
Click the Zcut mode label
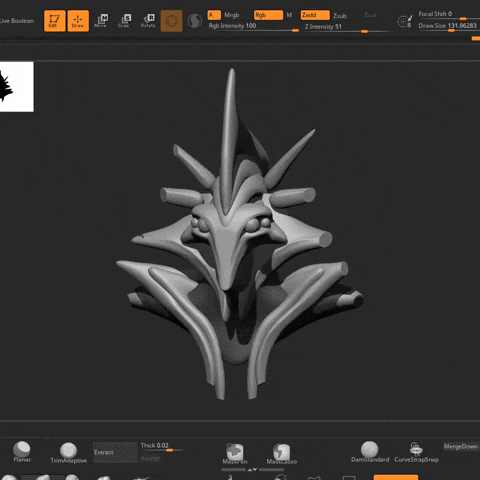(x=370, y=15)
